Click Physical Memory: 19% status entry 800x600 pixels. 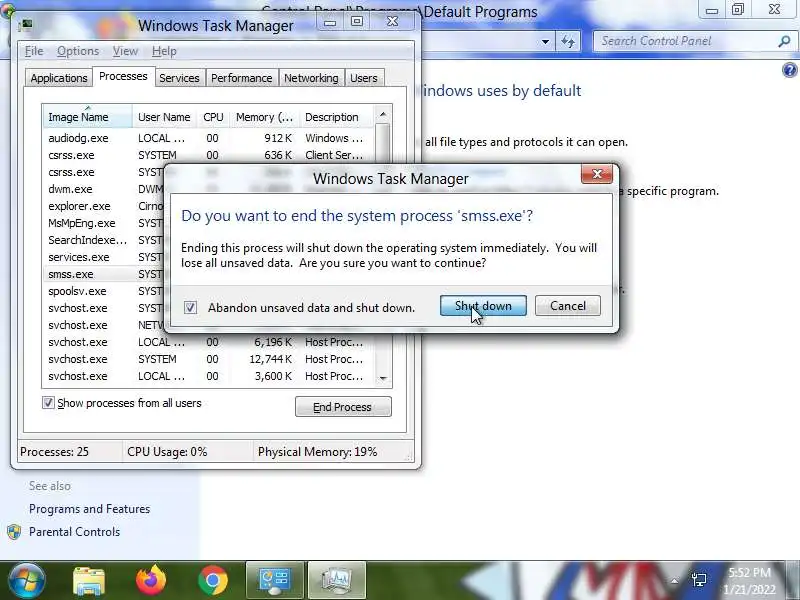point(317,452)
